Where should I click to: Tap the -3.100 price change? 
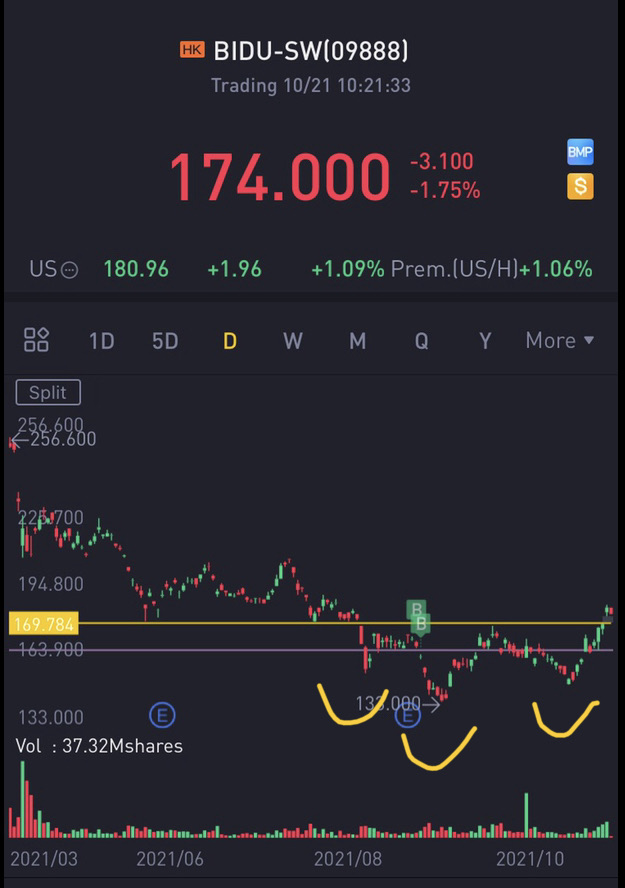(x=442, y=161)
